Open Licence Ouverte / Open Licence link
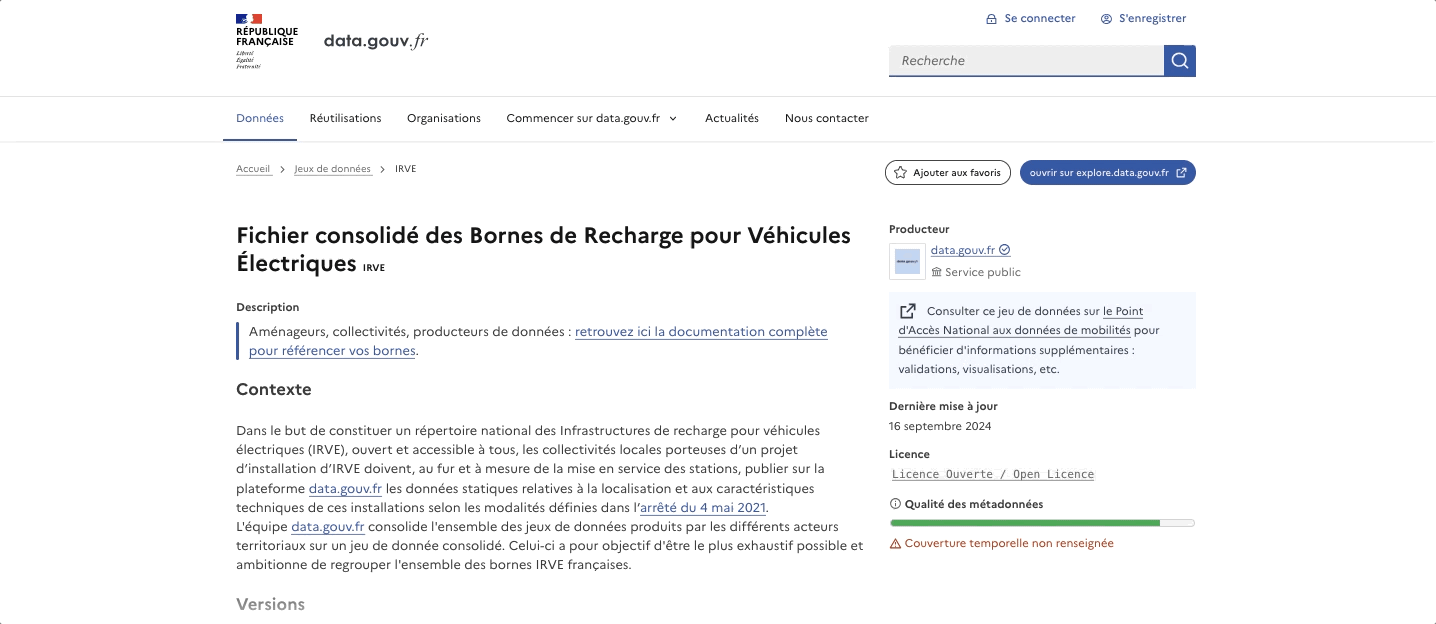 [993, 474]
